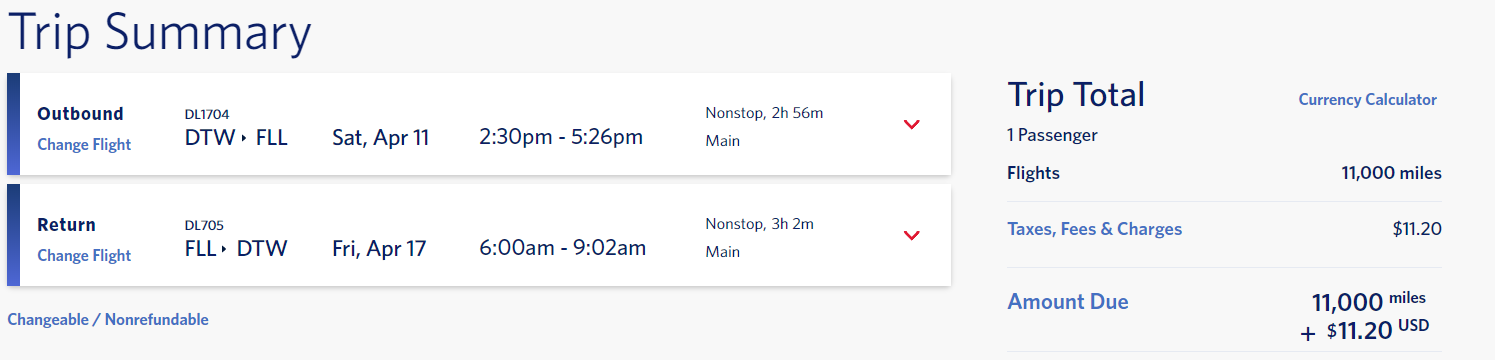
Task: Click the blue accent bar on Outbound card
Action: (x=13, y=124)
